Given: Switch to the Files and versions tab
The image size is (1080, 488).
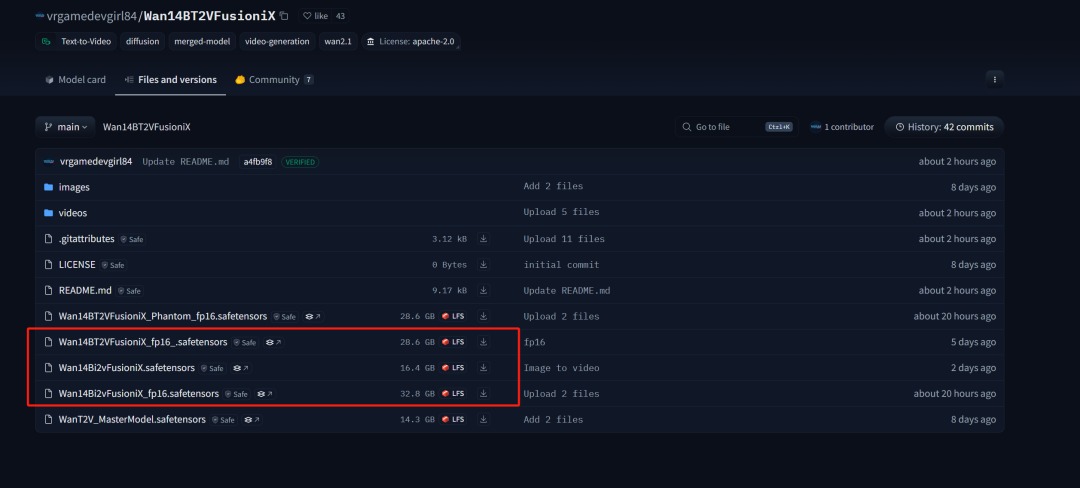Looking at the screenshot, I should [x=171, y=80].
